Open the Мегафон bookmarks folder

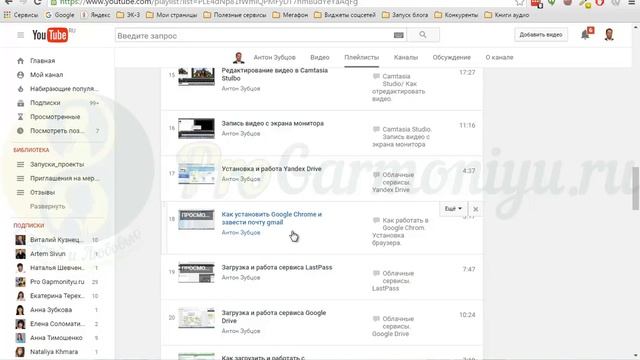click(290, 15)
